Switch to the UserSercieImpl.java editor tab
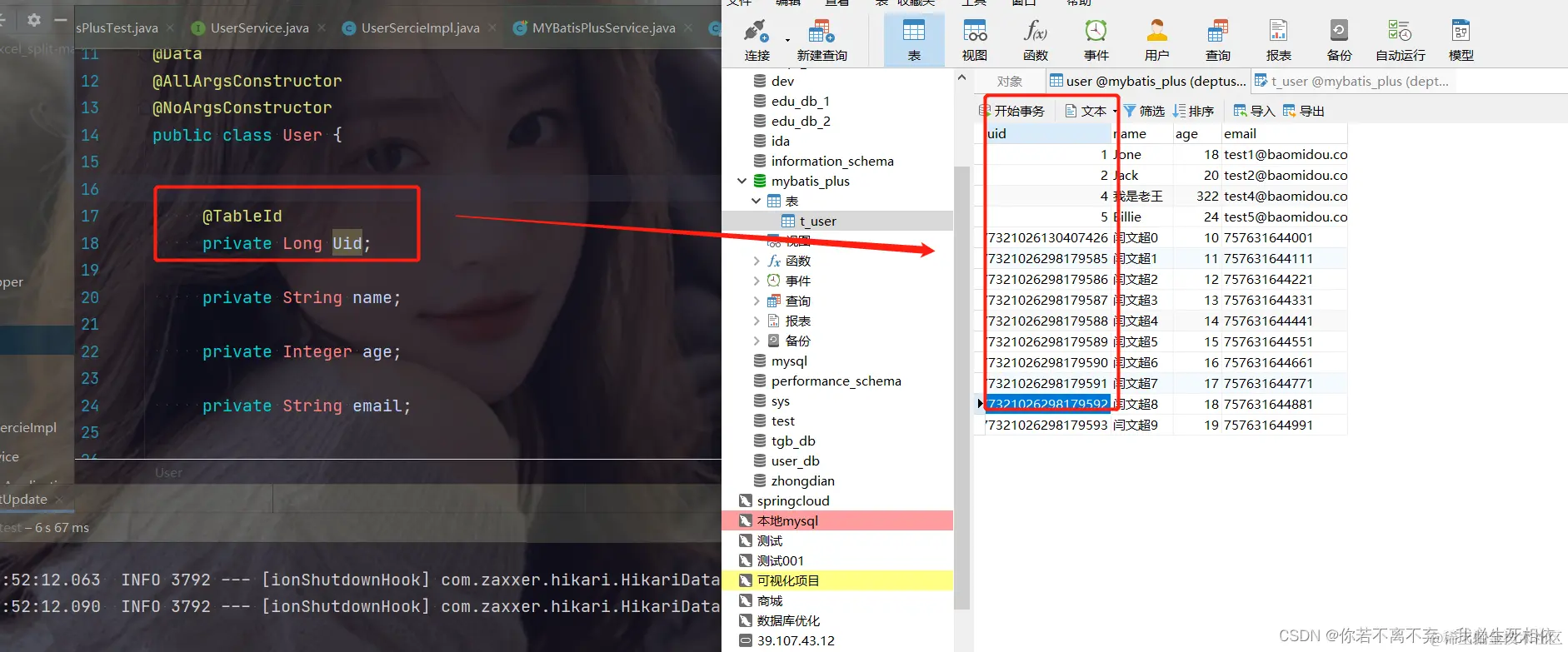The width and height of the screenshot is (1568, 652). [x=420, y=27]
